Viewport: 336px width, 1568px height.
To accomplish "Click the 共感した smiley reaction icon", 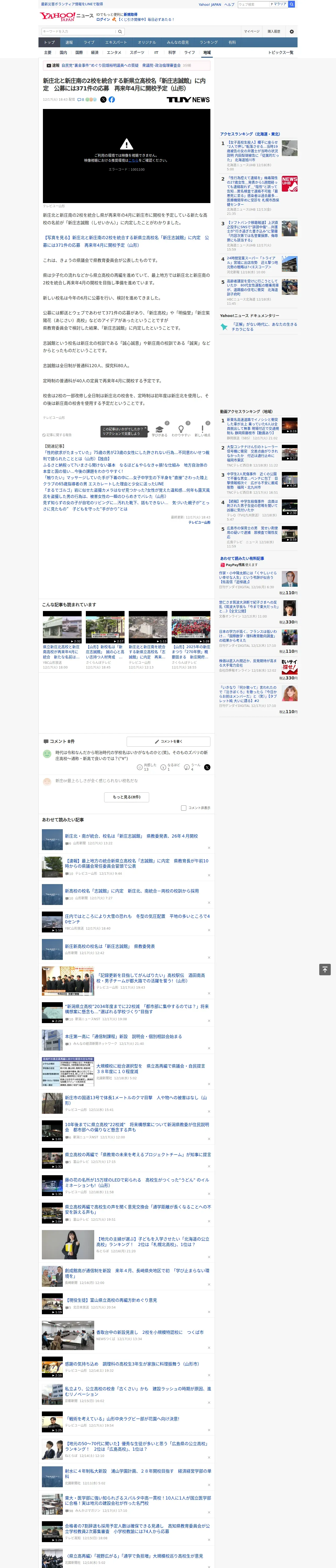I will (140, 767).
